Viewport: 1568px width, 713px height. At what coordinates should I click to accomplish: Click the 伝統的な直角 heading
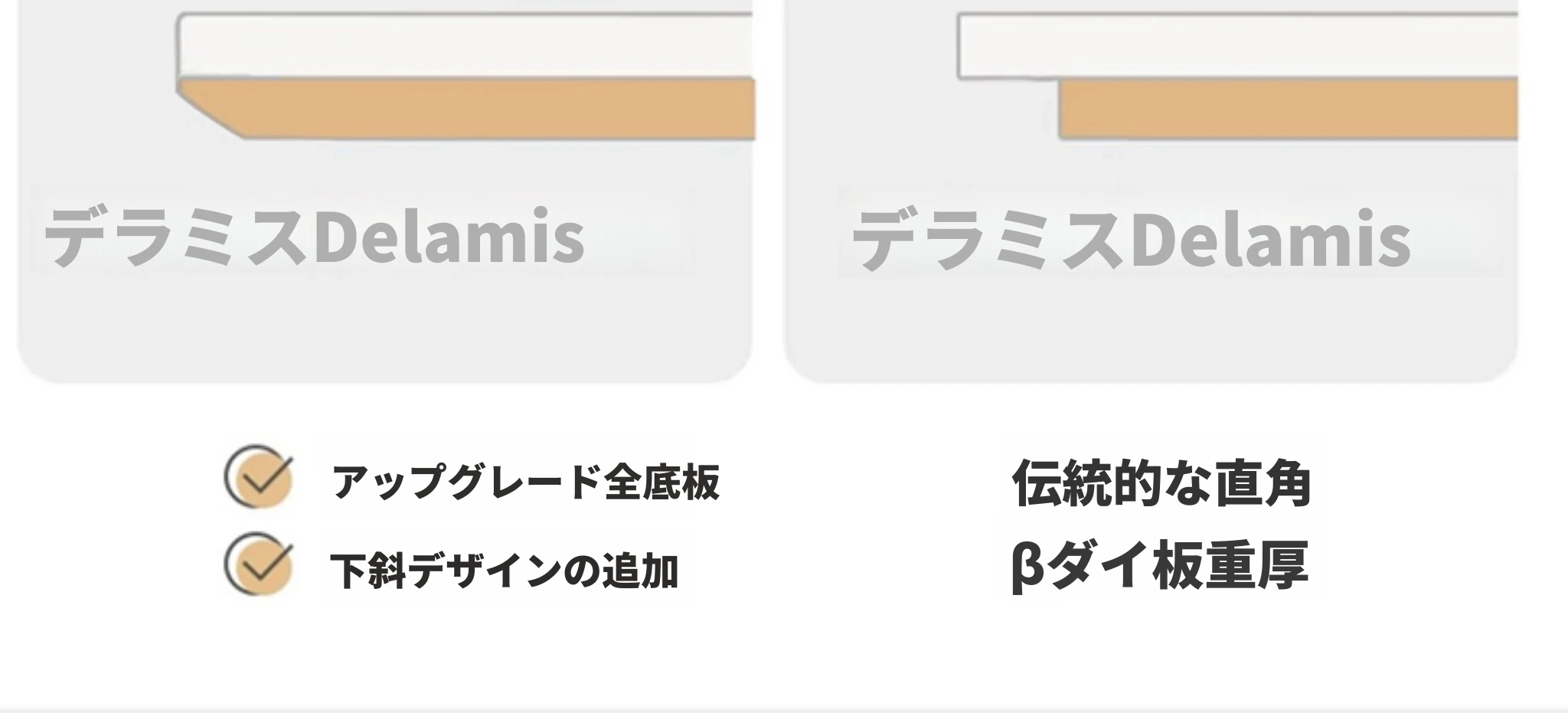click(1161, 483)
